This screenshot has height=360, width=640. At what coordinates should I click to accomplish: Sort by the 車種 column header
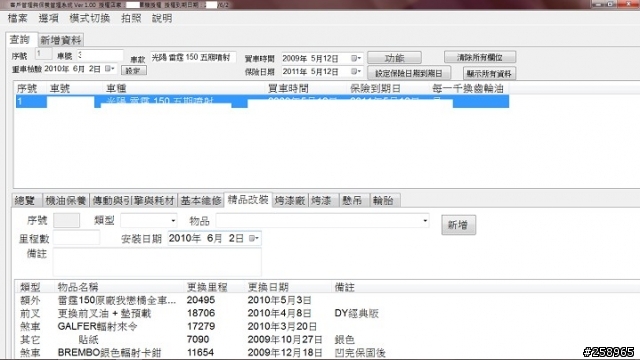click(x=184, y=88)
